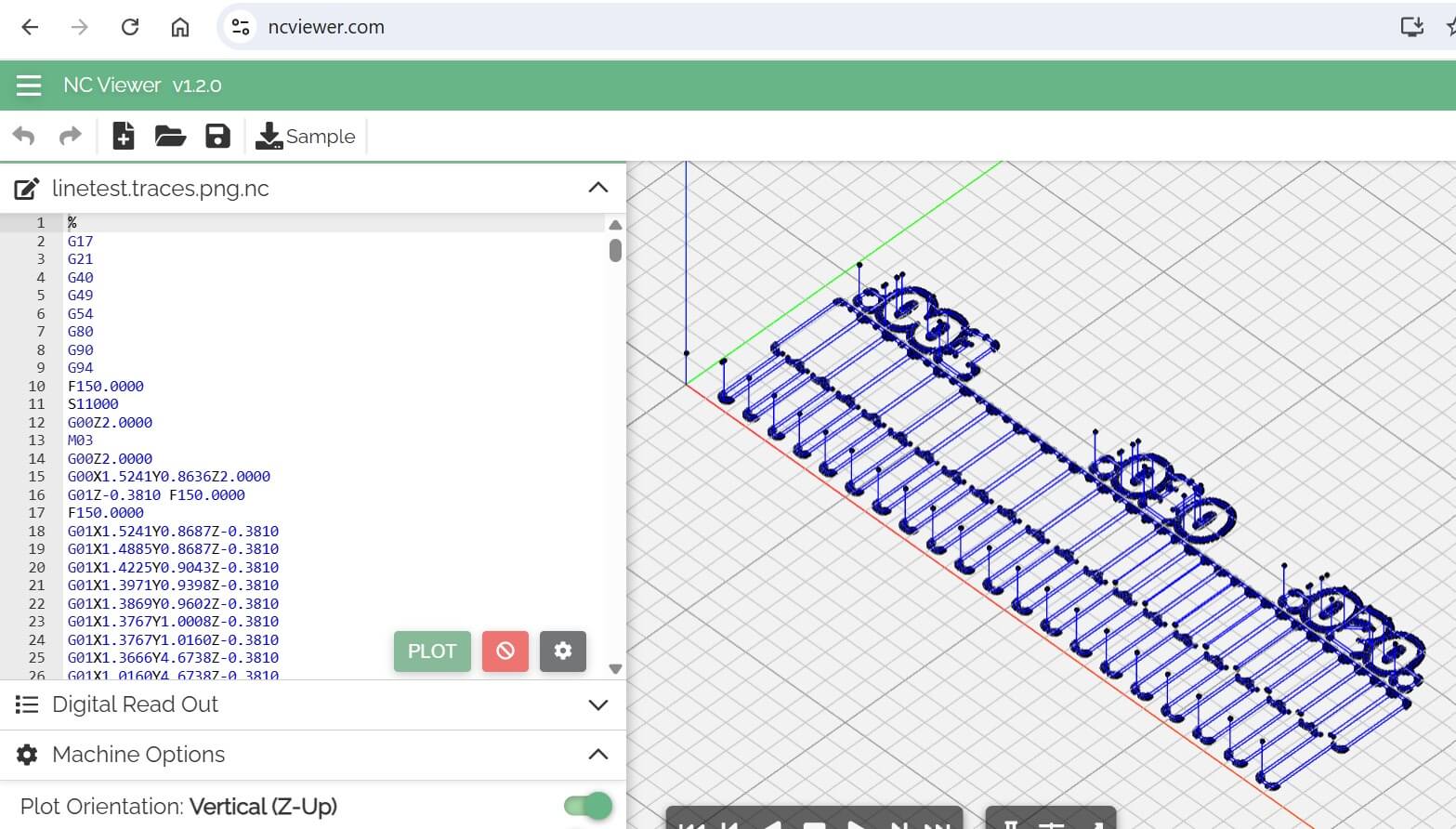Screen dimensions: 1456x829
Task: Click line number 14 in the gutter
Action: click(x=36, y=459)
